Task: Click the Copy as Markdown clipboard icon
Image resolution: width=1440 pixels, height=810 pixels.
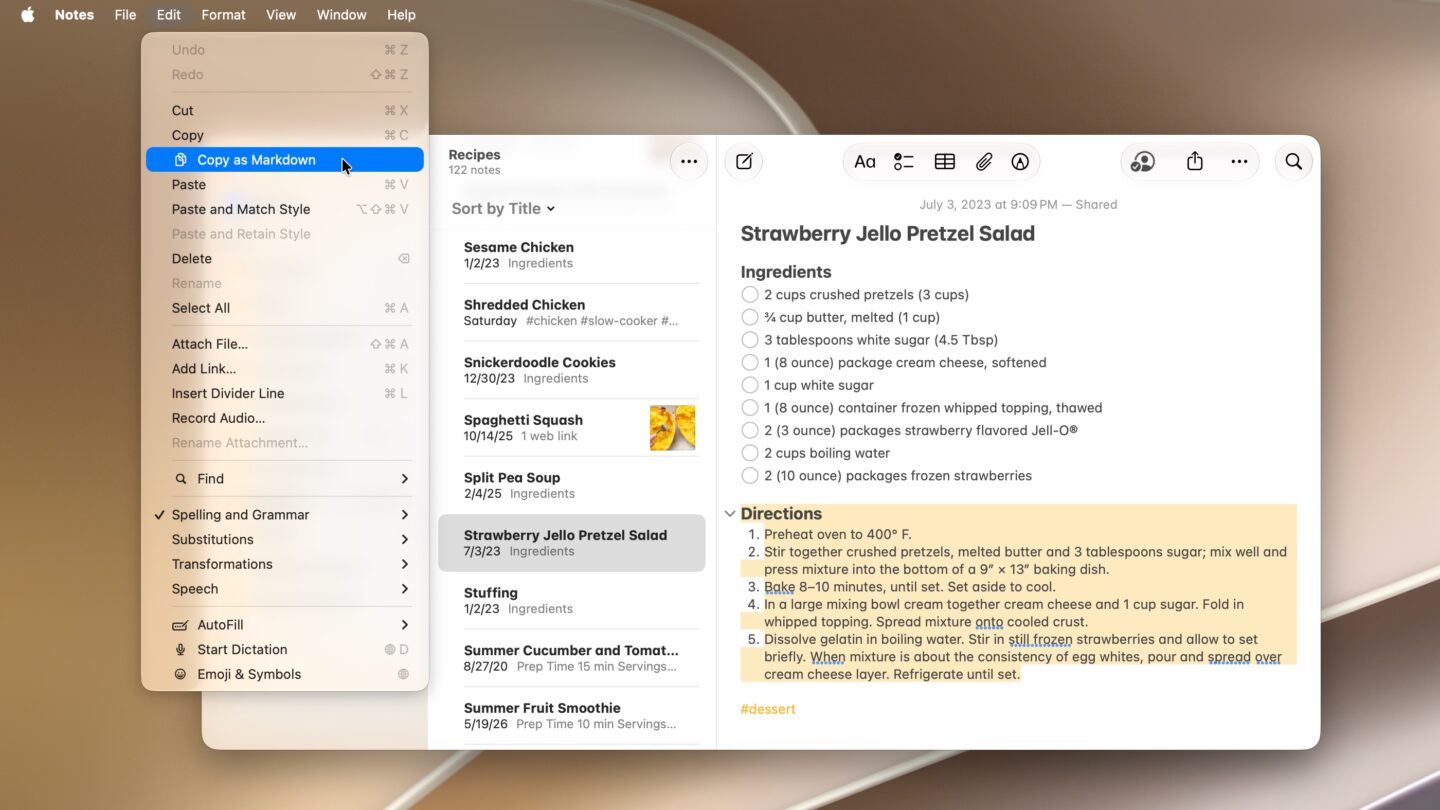Action: click(180, 160)
